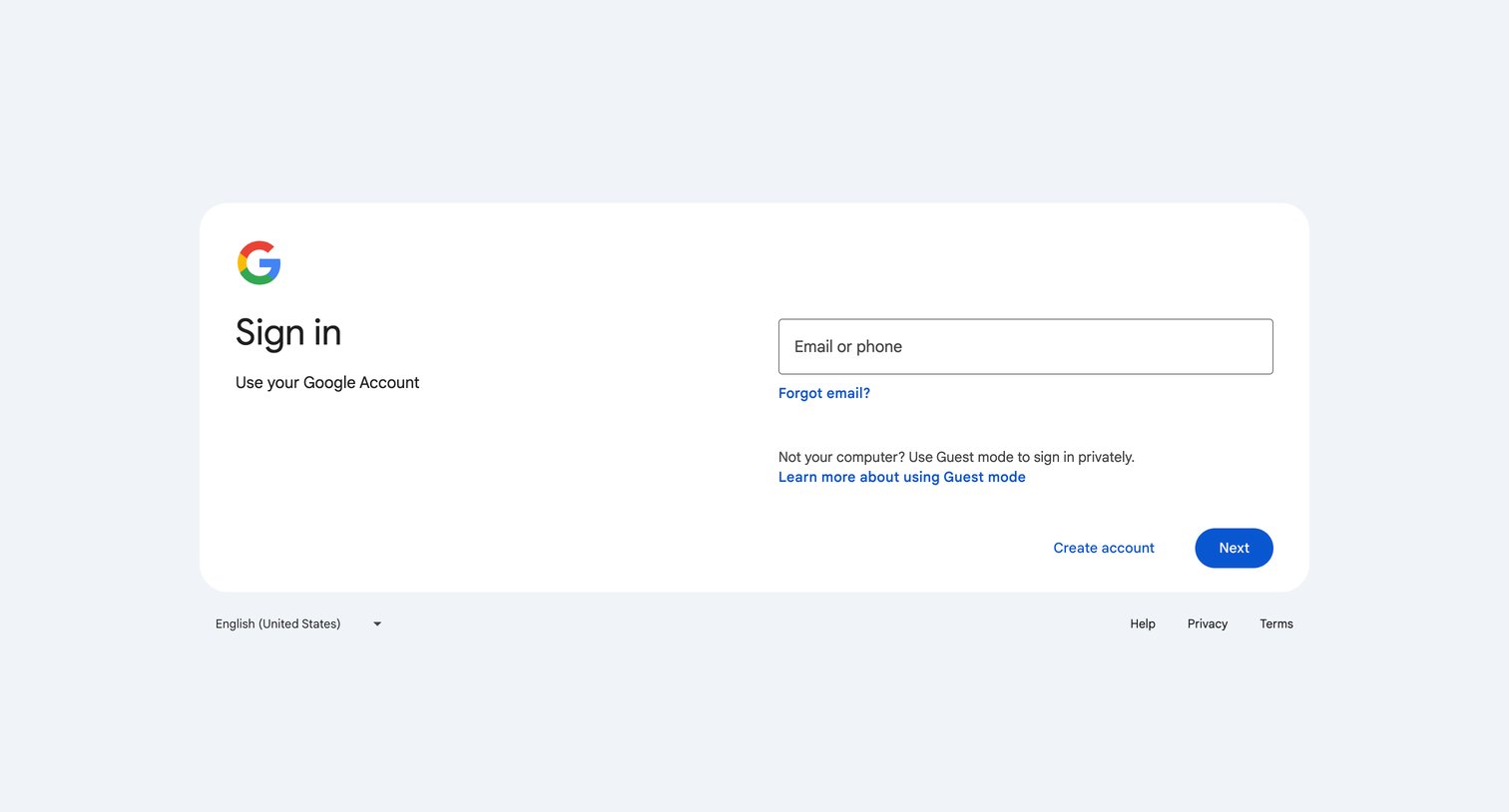The image size is (1509, 812).
Task: Click the Sign in heading
Action: tap(288, 333)
